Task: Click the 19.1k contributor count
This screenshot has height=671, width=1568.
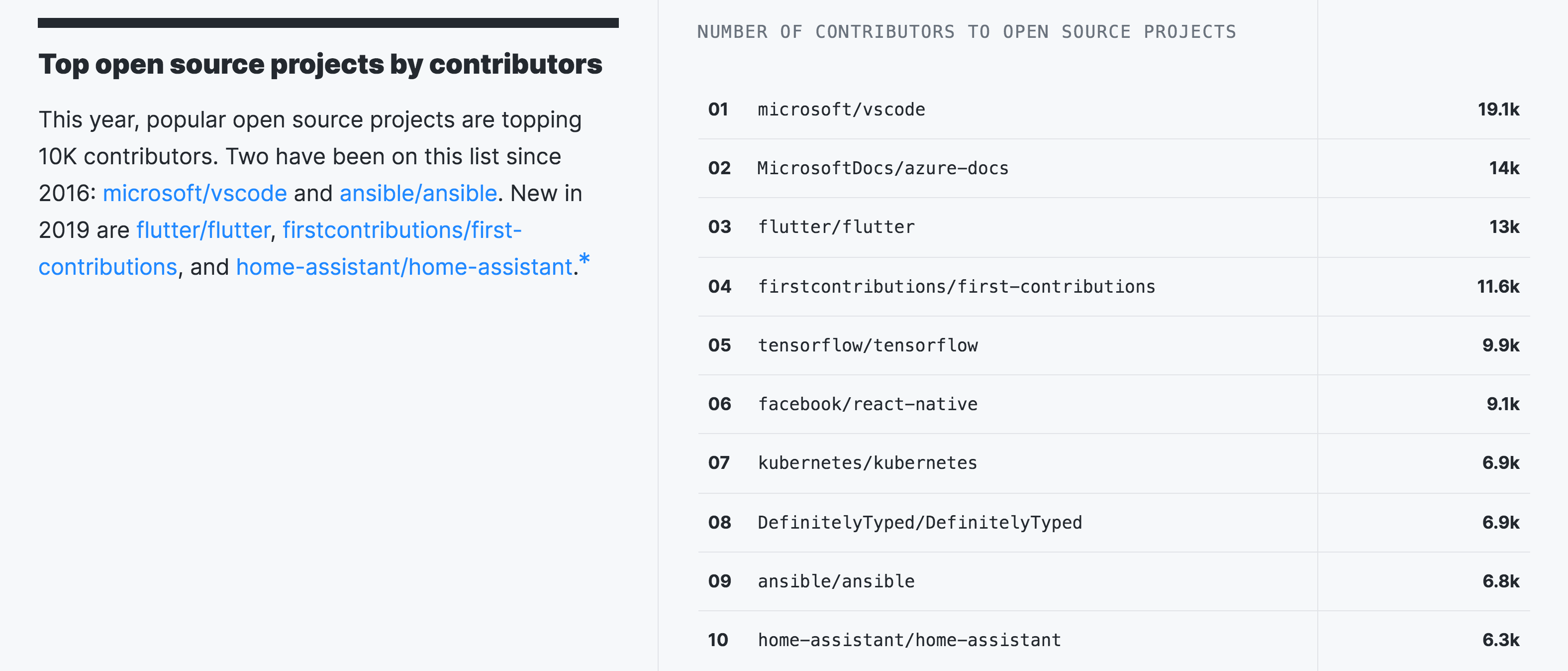Action: point(1497,110)
